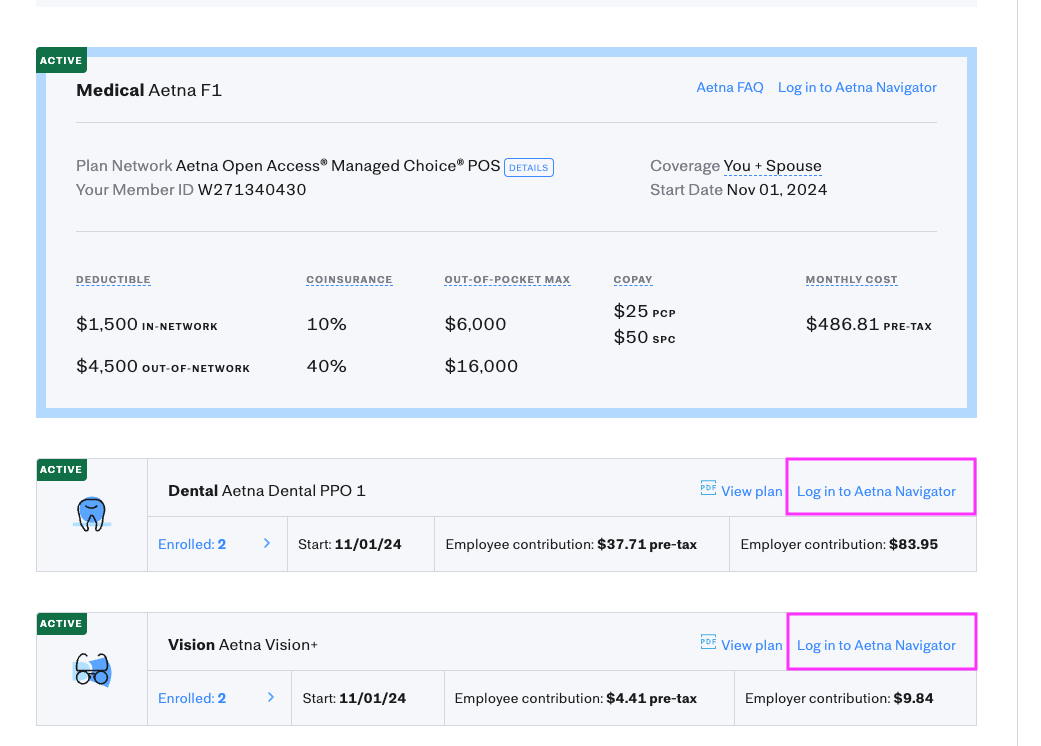Click the ACTIVE badge on Medical card
Screen dimensions: 1041x746
61,60
